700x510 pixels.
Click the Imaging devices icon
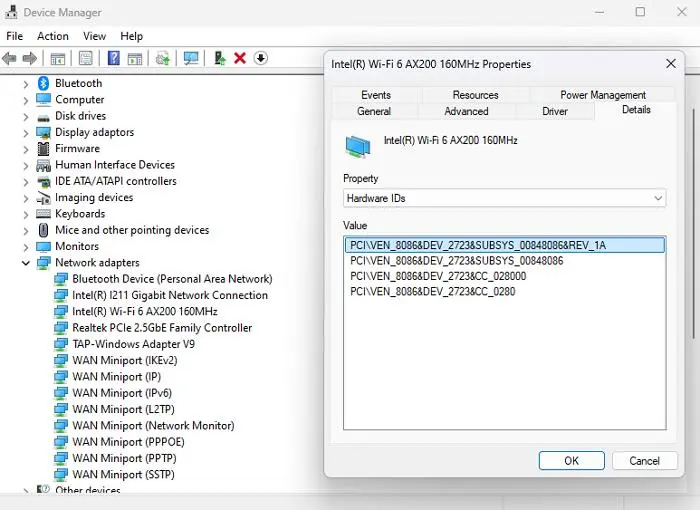coord(43,198)
